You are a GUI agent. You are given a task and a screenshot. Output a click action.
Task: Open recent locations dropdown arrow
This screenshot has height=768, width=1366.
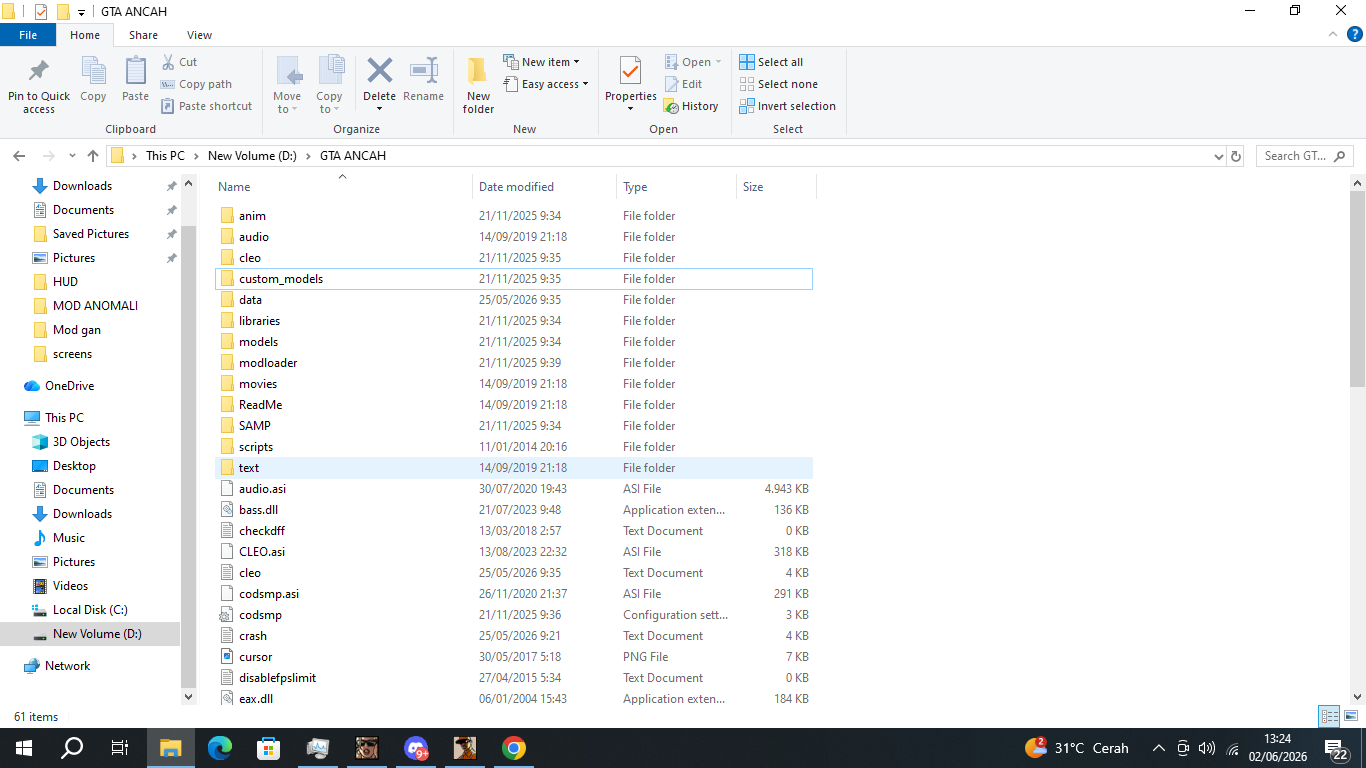(72, 156)
